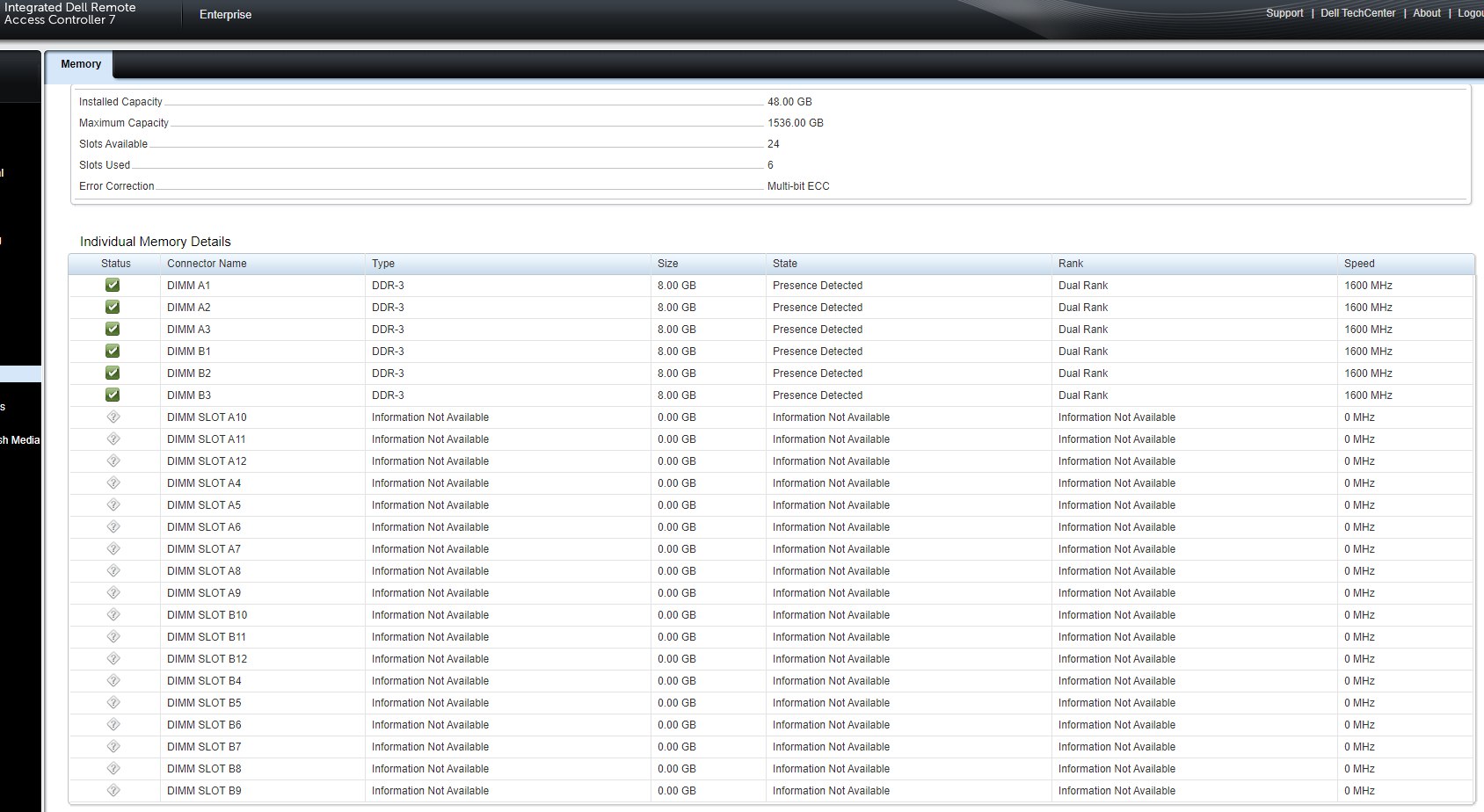Click 0.00 GB size in DIMM SLOT A4 row

coord(677,483)
